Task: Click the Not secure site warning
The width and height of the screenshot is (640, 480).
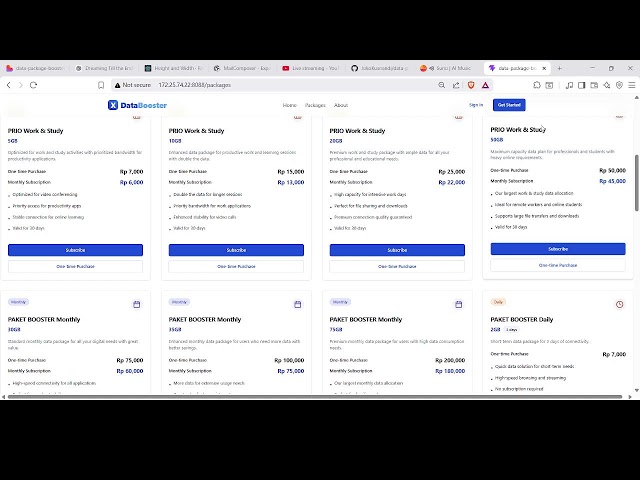Action: click(133, 85)
